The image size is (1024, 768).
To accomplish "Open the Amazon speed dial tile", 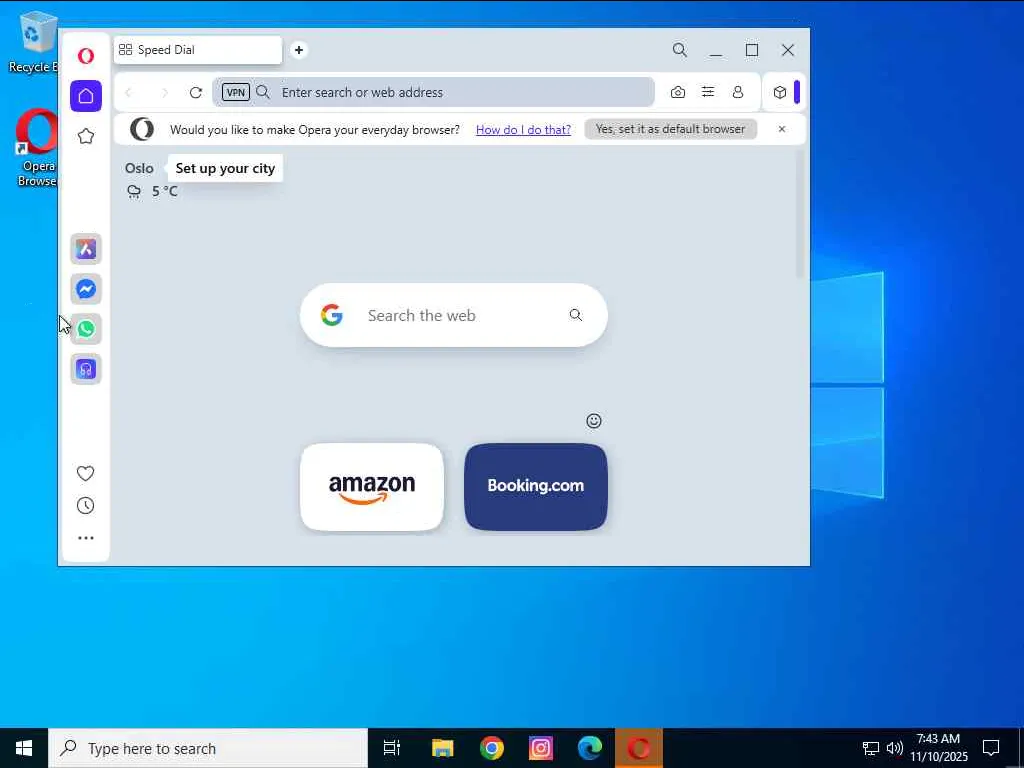I will [x=372, y=487].
